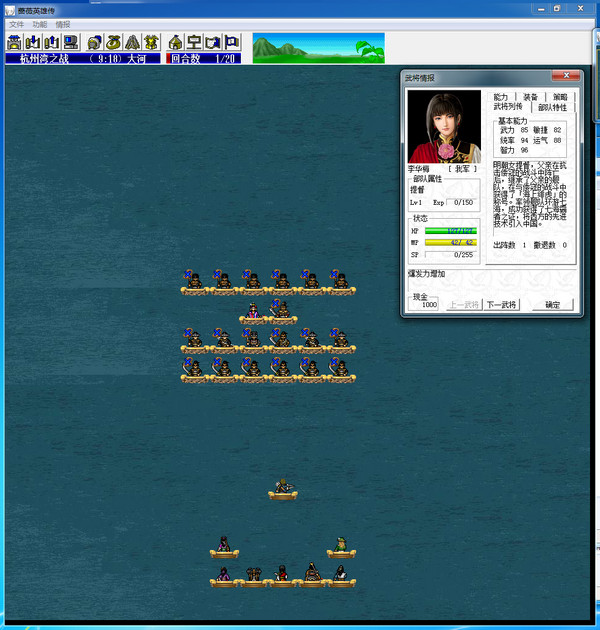Click the 下一武将 button
This screenshot has height=630, width=600.
[x=501, y=305]
